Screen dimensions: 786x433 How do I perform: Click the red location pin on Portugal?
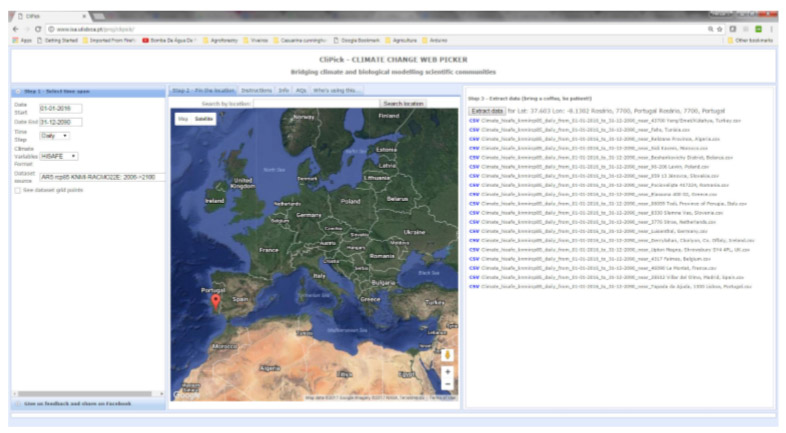pyautogui.click(x=216, y=302)
